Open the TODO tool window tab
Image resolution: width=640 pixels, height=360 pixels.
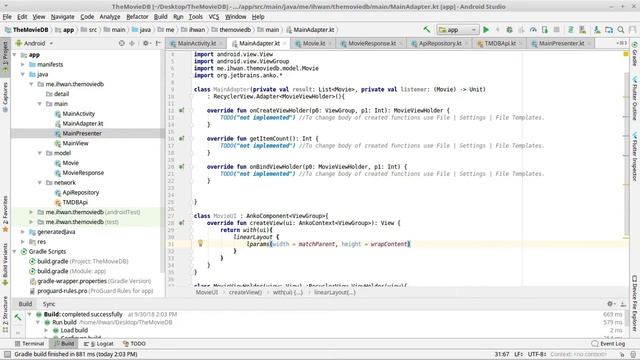134,344
